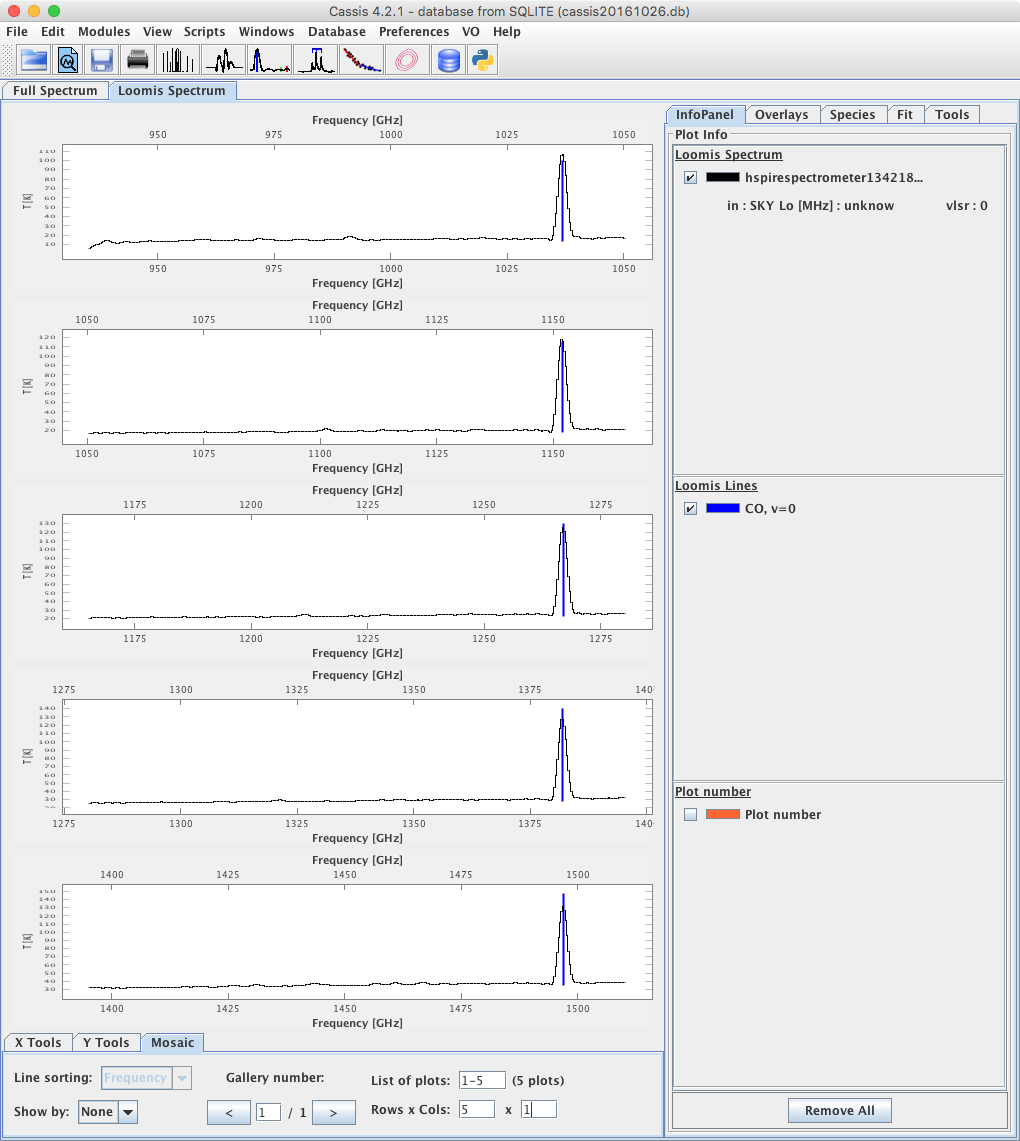Click the open file folder icon

coord(33,60)
